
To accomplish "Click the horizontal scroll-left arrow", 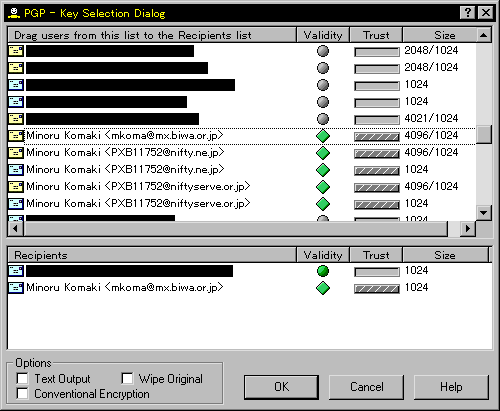I will coord(15,229).
